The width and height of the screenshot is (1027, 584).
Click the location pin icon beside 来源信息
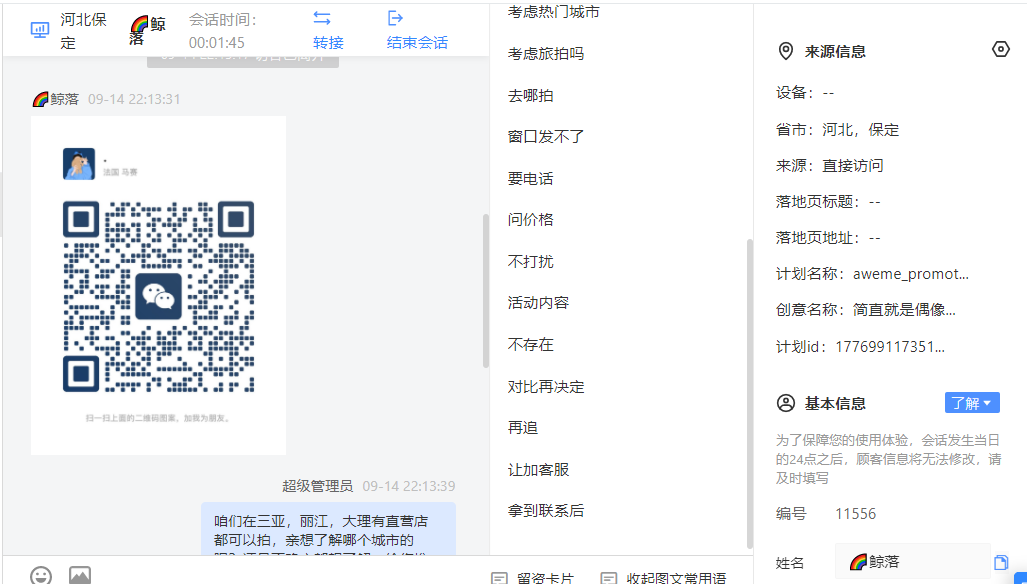(785, 51)
